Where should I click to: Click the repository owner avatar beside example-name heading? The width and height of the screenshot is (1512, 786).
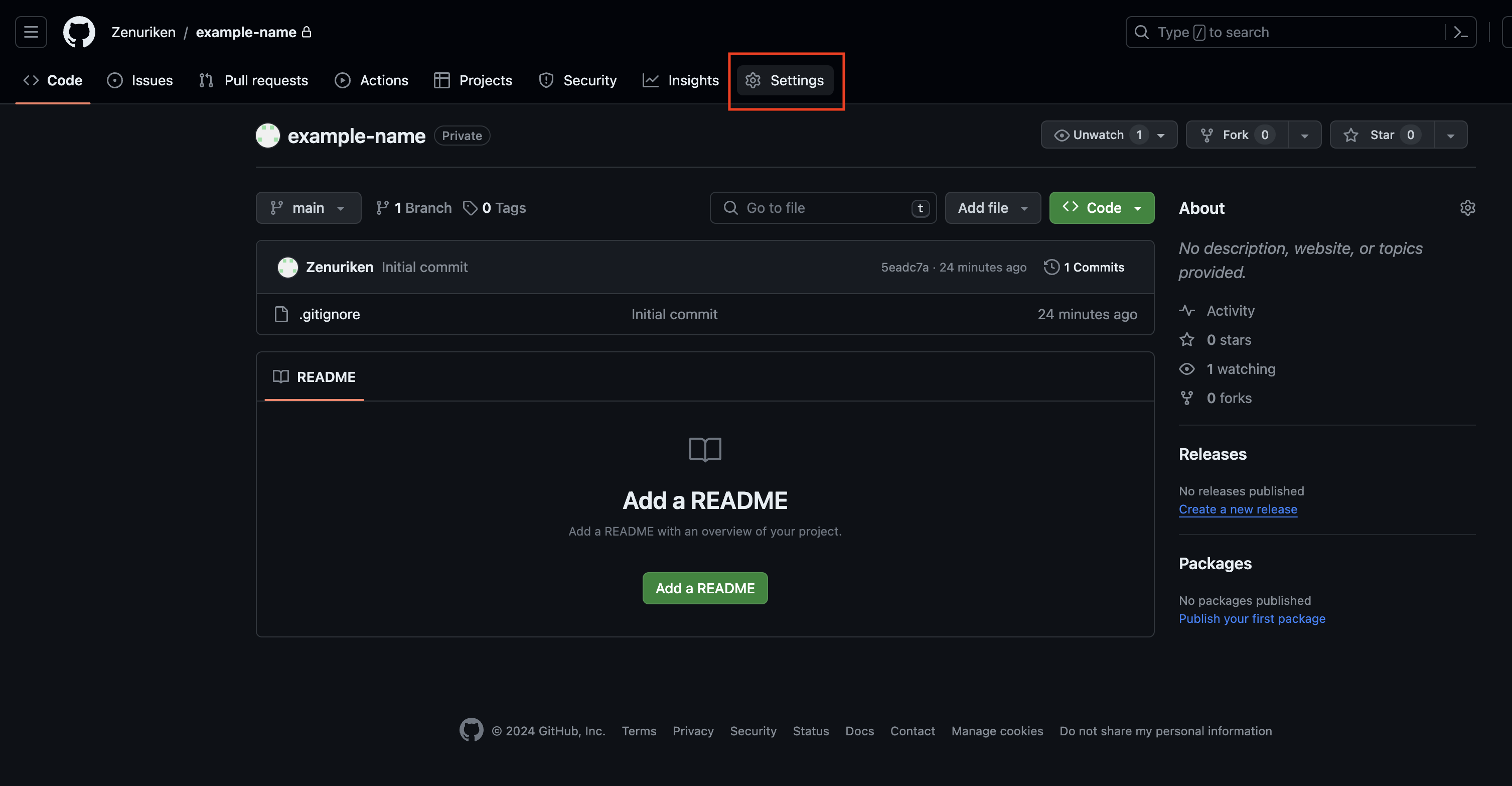tap(268, 136)
